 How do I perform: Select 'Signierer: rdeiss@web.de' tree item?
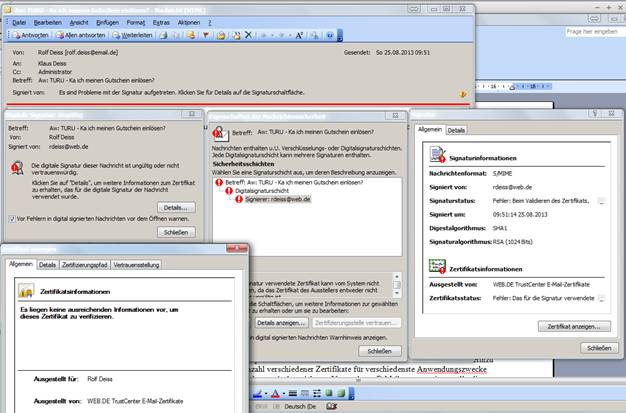pos(277,199)
